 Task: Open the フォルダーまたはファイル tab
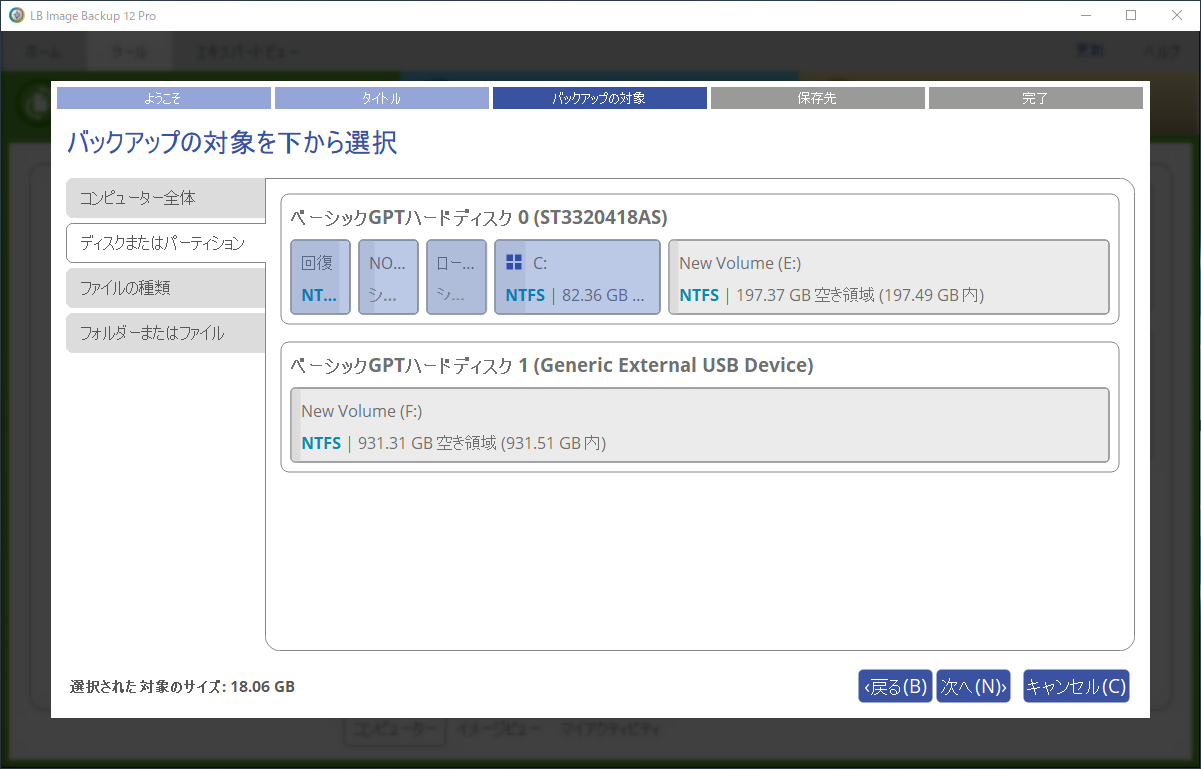165,333
